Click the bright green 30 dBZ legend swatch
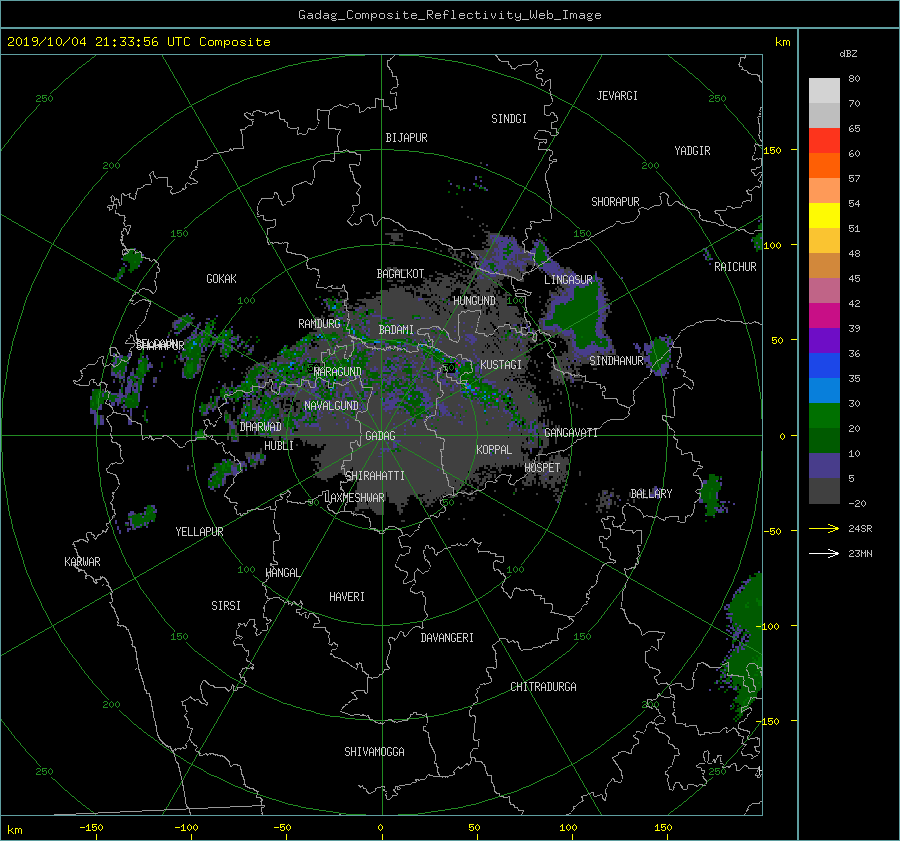 coord(824,415)
